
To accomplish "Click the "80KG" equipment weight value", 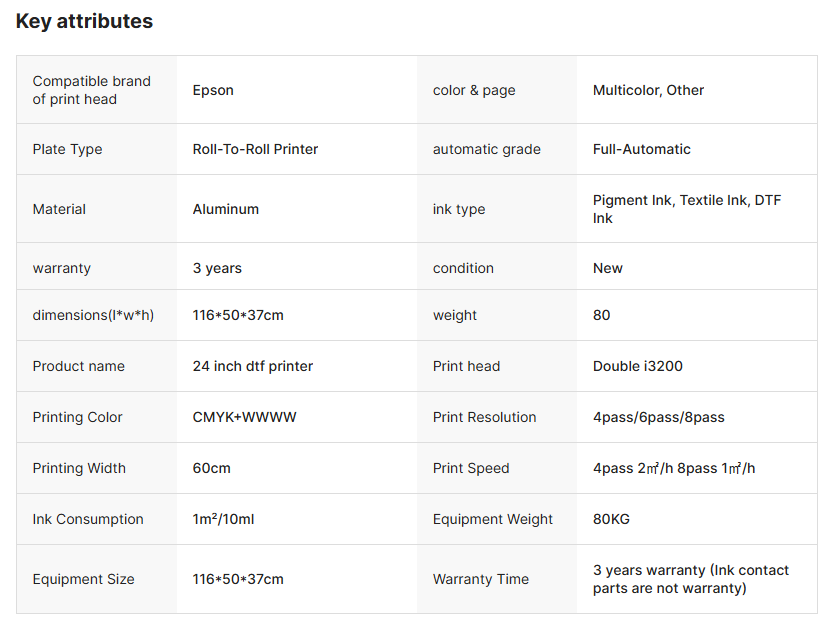I will click(x=611, y=519).
